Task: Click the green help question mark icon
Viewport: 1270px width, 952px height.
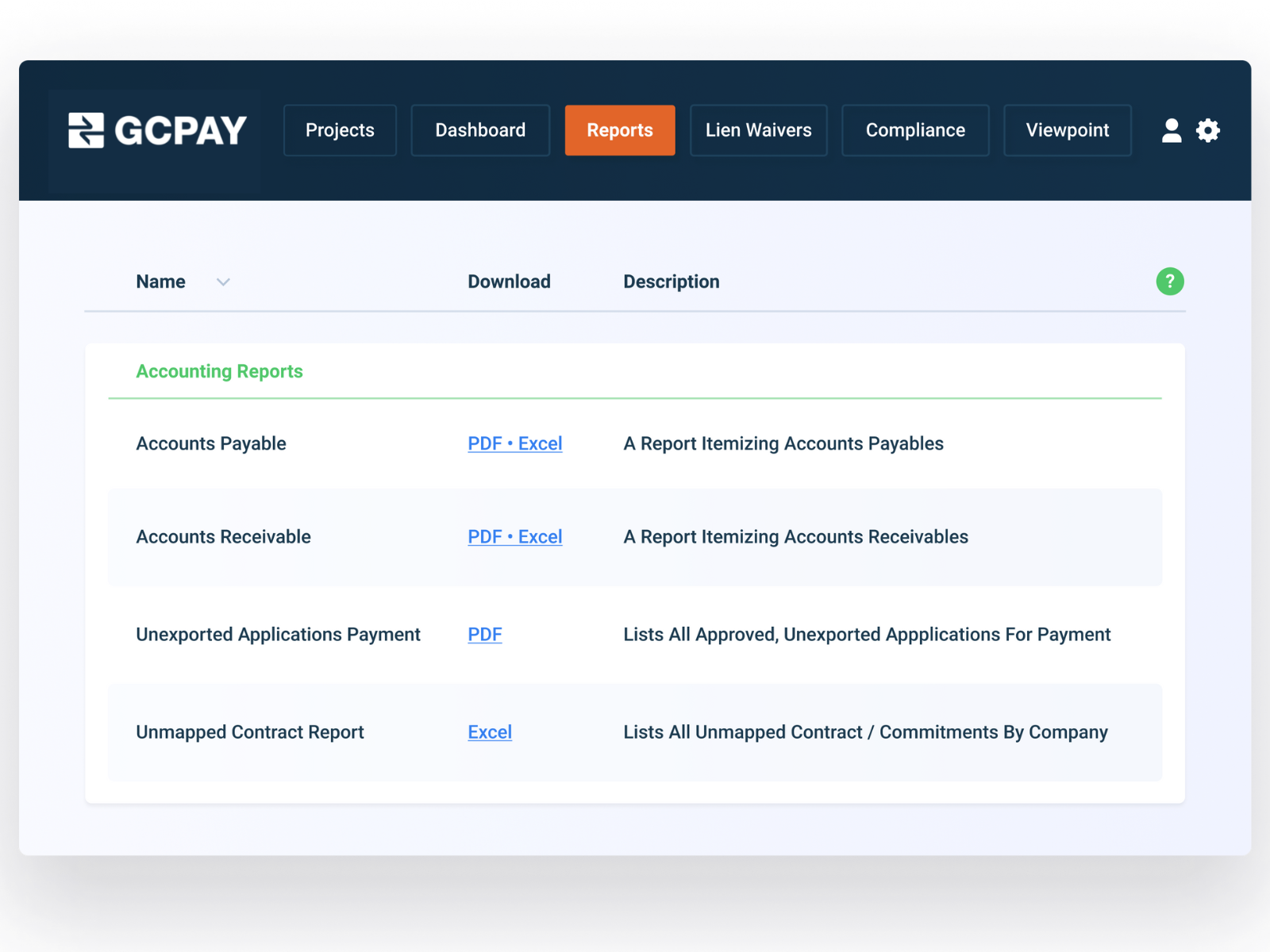Action: pos(1169,282)
